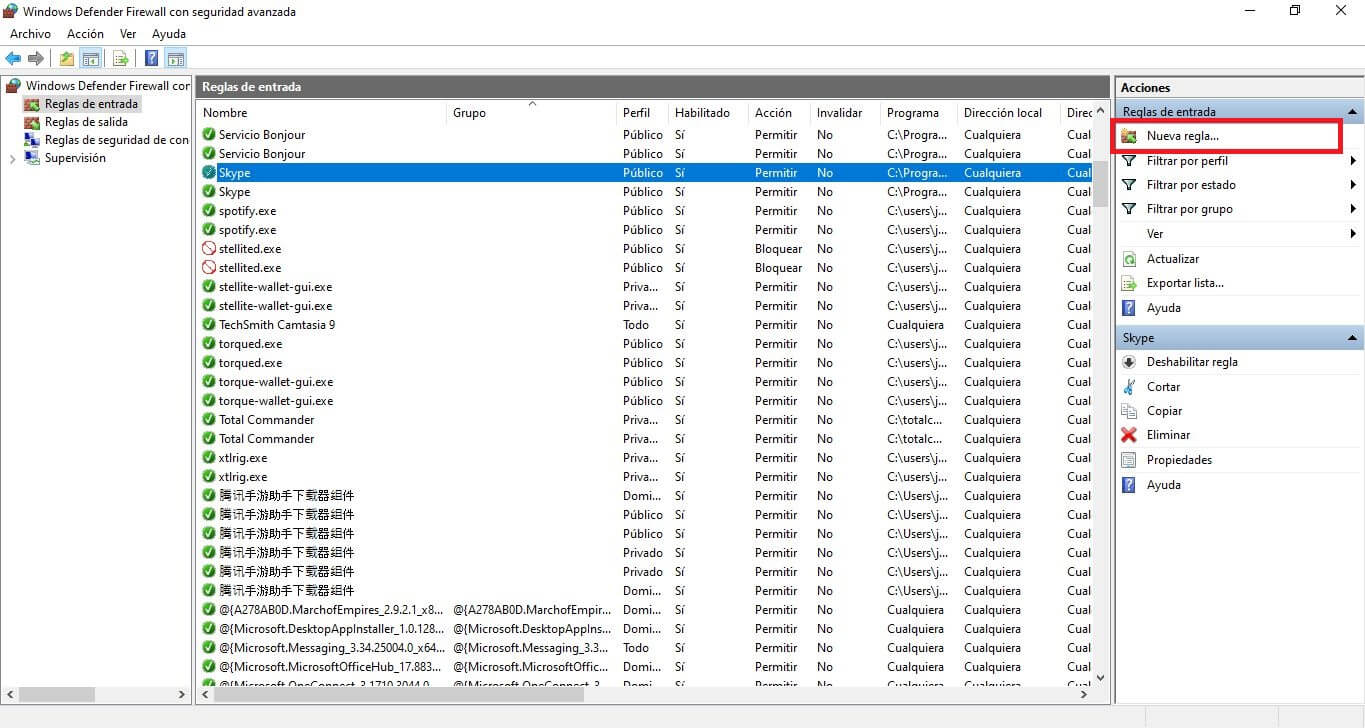Select the Windows Defender Firewall root node
1365x728 pixels.
98,86
